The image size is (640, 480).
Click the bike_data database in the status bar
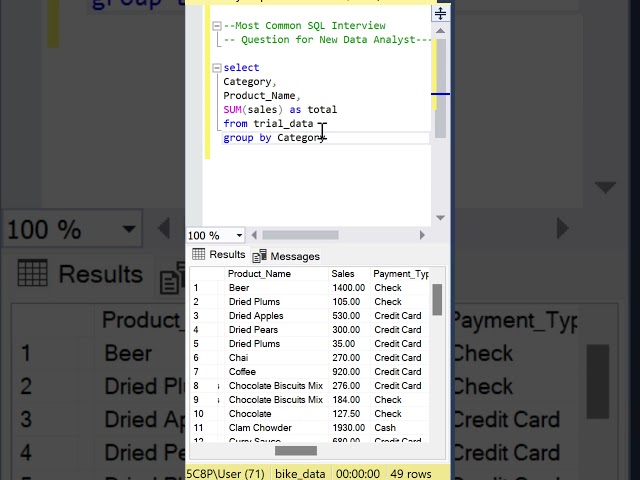pyautogui.click(x=300, y=474)
